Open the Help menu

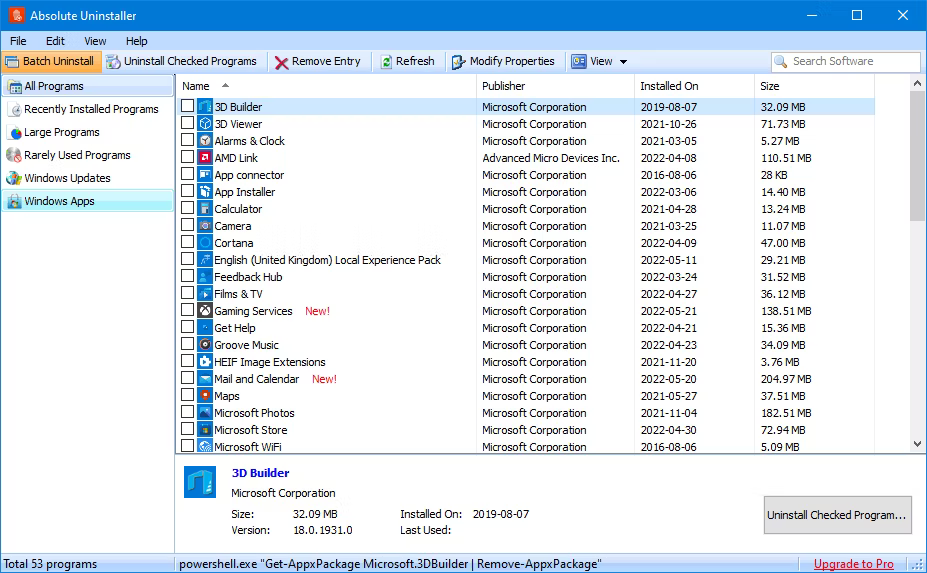pos(136,41)
